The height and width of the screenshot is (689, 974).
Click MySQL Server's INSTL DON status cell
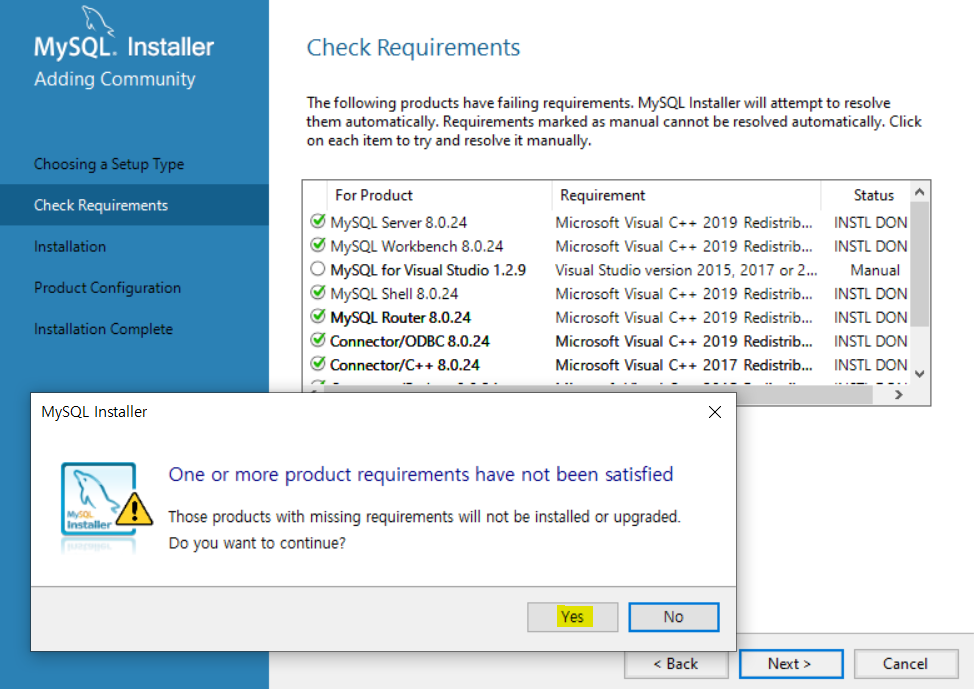point(870,222)
